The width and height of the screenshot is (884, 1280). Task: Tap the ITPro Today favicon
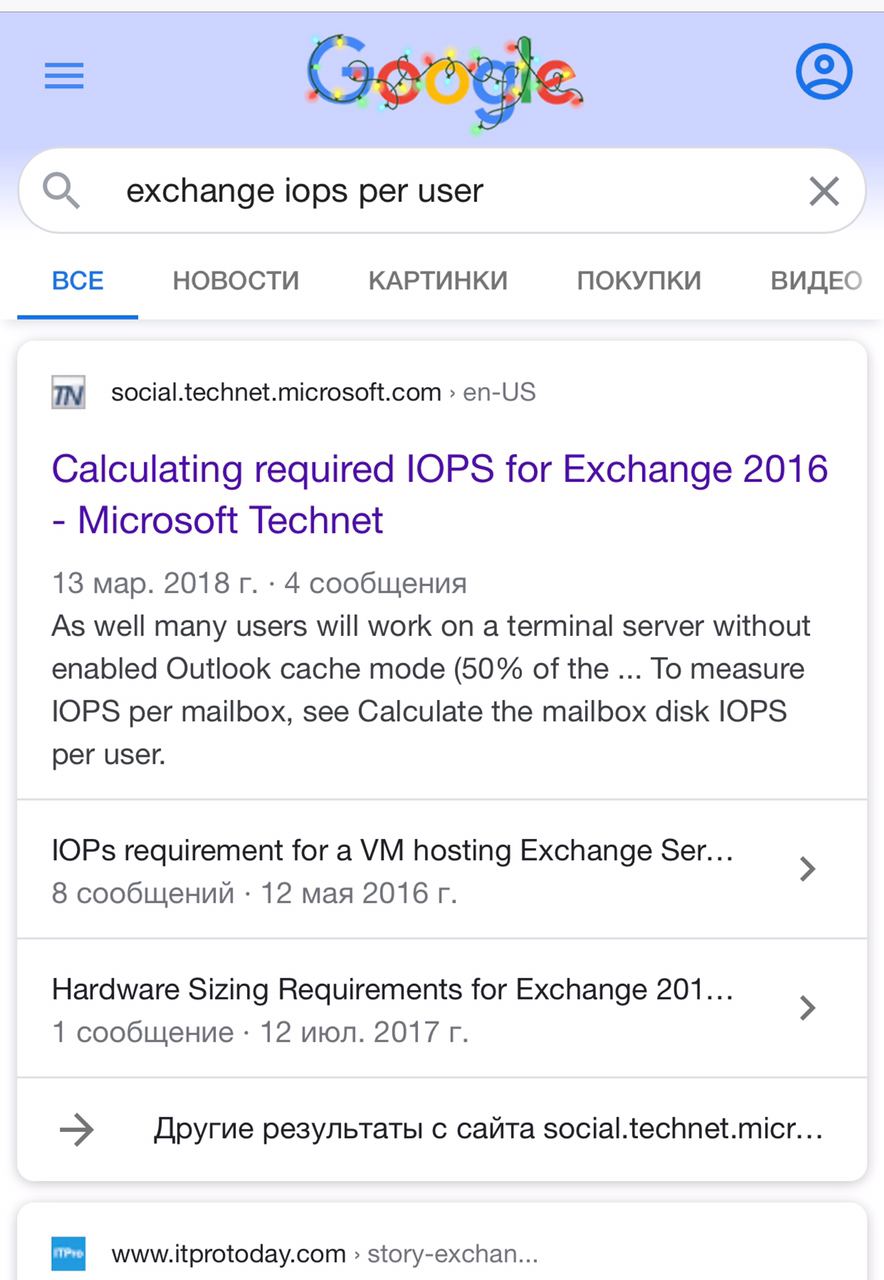coord(69,1253)
